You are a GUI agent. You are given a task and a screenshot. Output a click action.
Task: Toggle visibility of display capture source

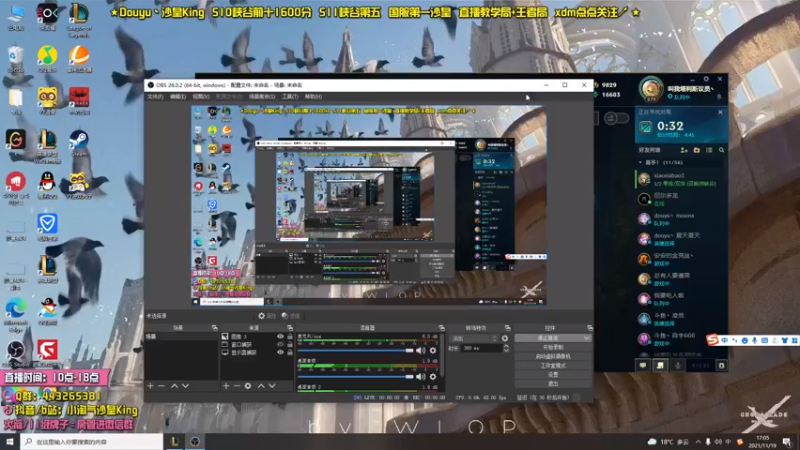tap(280, 353)
